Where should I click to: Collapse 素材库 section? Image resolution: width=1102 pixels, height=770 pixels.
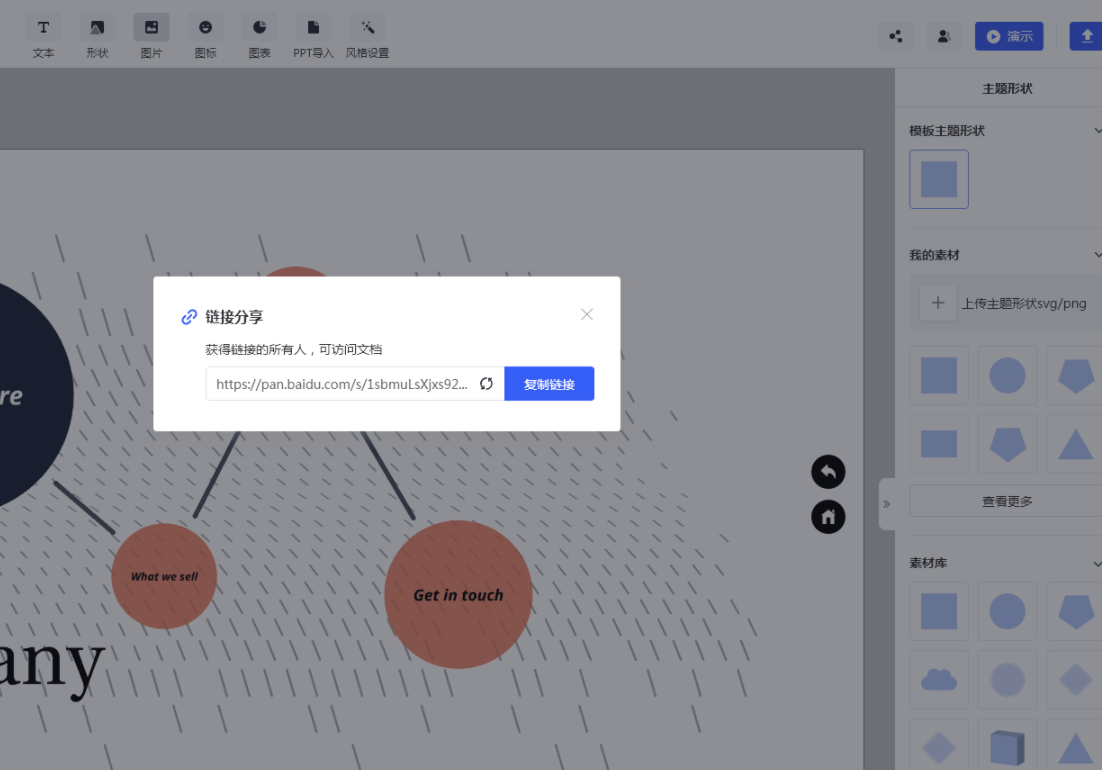click(x=1097, y=563)
